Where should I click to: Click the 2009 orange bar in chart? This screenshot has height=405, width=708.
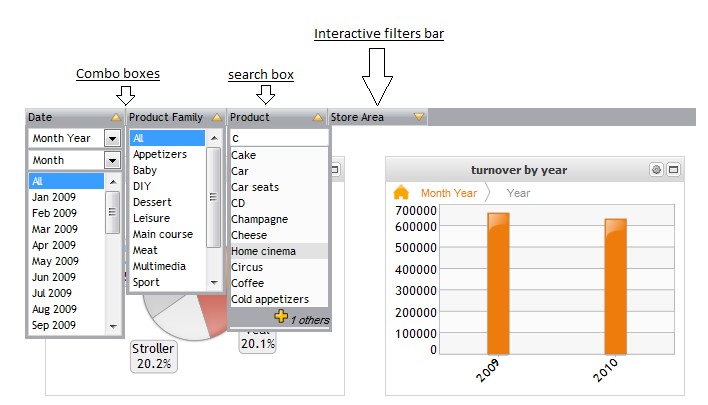[x=498, y=283]
